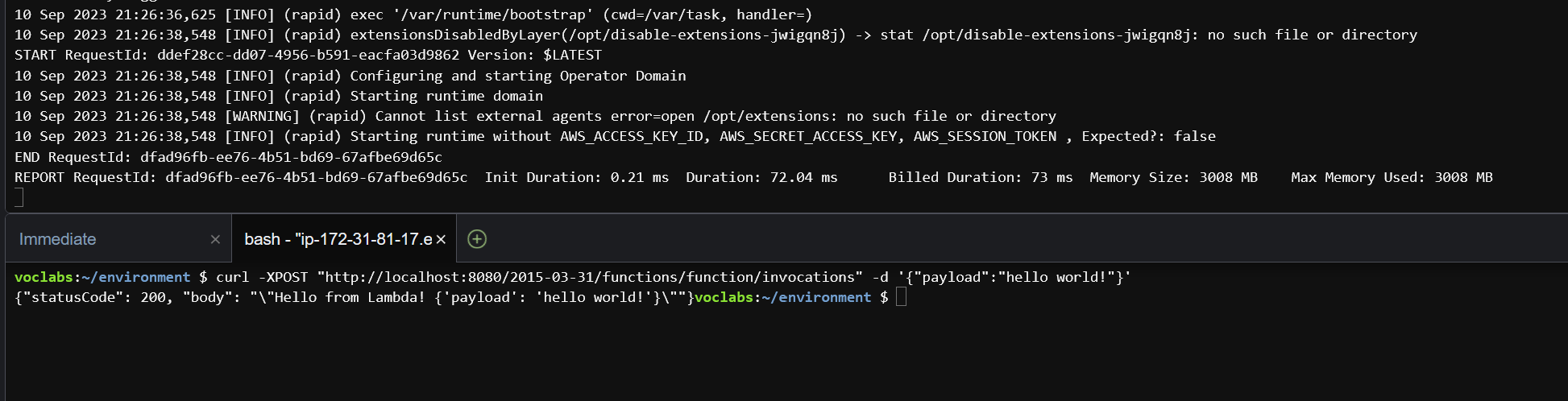Select the START RequestId log line
Viewport: 1568px width, 401px height.
(x=308, y=55)
